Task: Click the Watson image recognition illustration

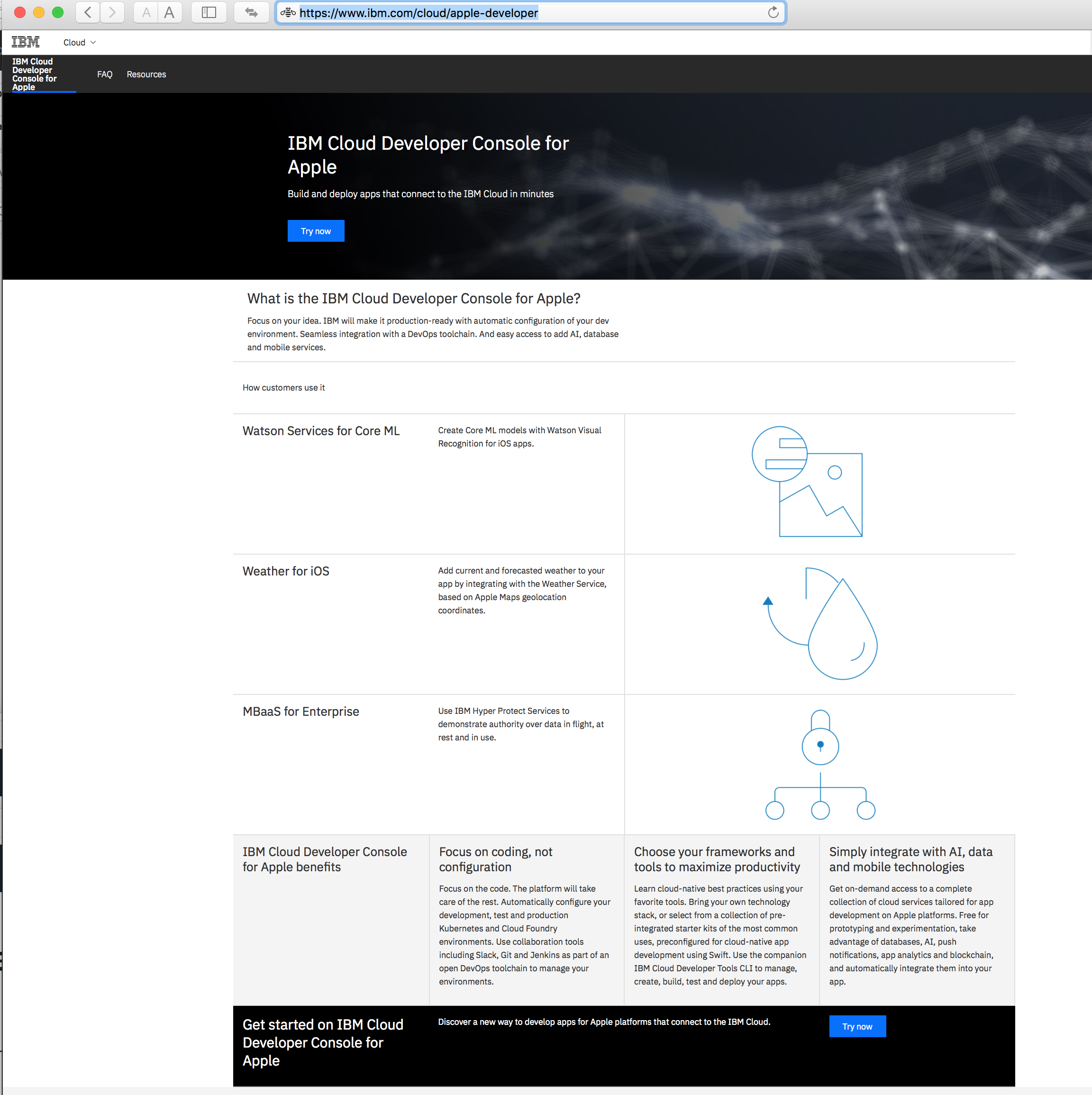Action: click(x=807, y=482)
